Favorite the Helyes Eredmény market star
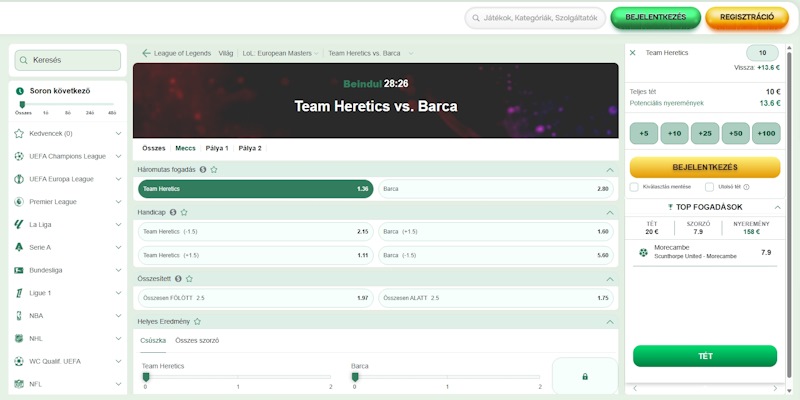This screenshot has width=800, height=400. 197,321
